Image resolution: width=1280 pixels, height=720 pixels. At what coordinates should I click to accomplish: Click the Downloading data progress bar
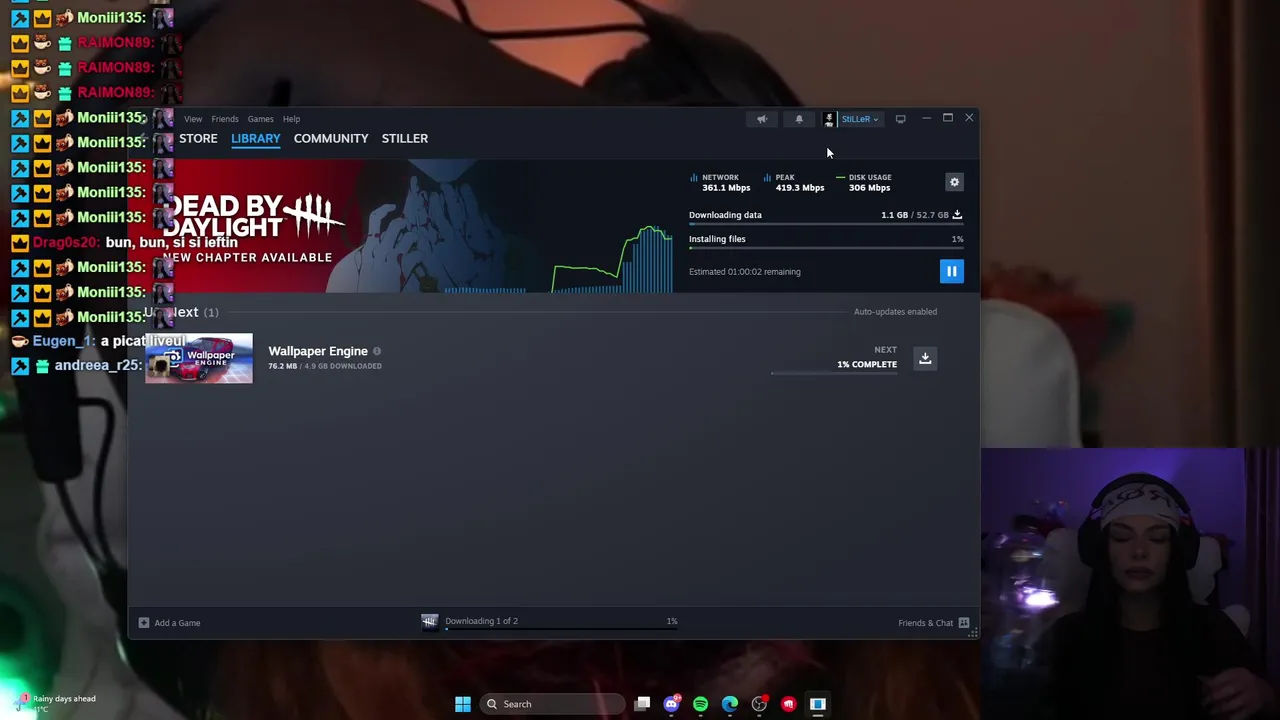pos(826,225)
